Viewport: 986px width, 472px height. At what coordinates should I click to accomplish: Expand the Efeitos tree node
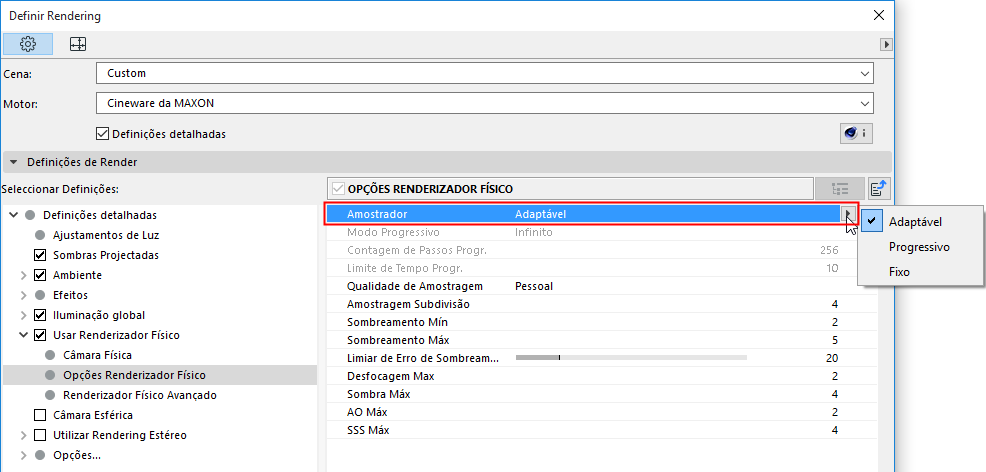coord(24,295)
